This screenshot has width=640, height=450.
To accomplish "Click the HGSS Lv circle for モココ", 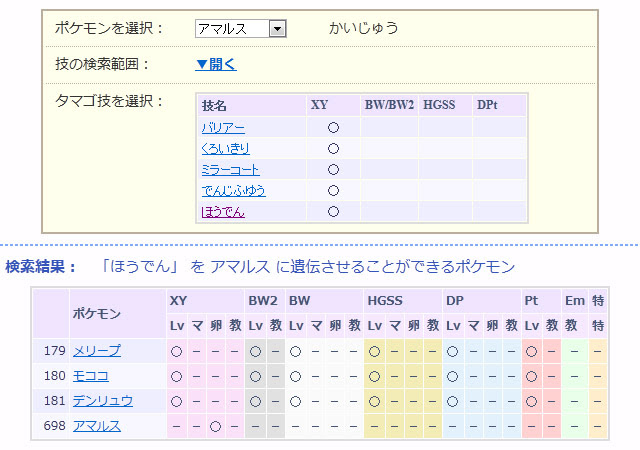I will [374, 376].
